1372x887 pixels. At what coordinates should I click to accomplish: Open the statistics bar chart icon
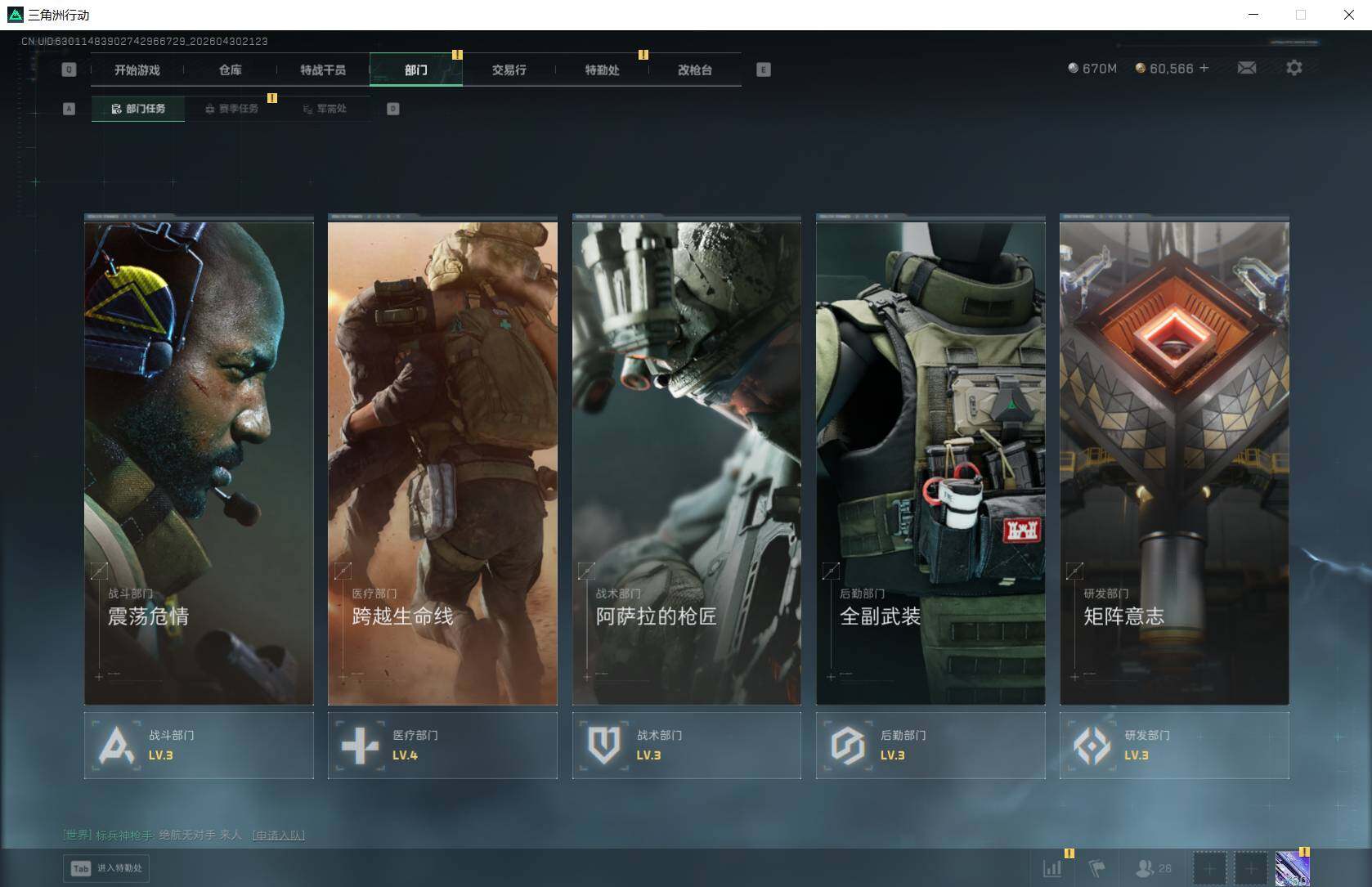click(x=1053, y=868)
